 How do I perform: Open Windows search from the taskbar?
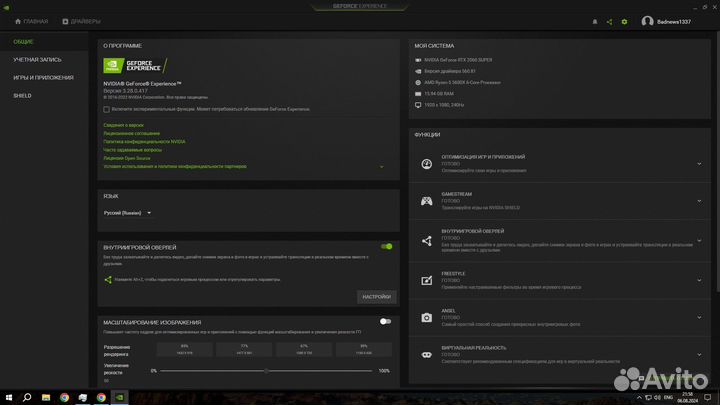[x=27, y=397]
